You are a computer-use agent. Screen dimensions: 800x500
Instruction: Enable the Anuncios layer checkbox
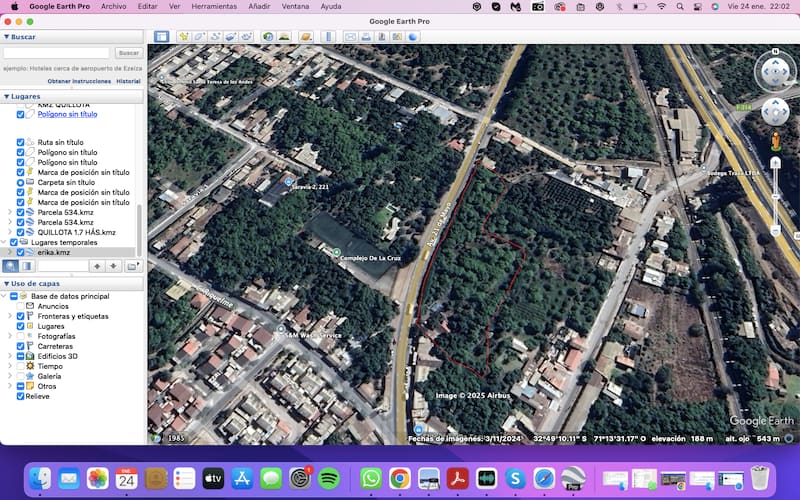point(20,306)
